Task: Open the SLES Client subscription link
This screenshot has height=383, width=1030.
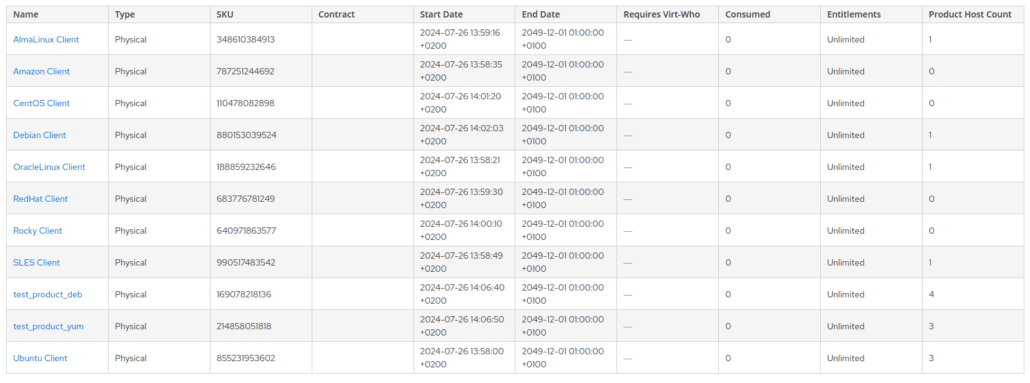Action: 36,262
